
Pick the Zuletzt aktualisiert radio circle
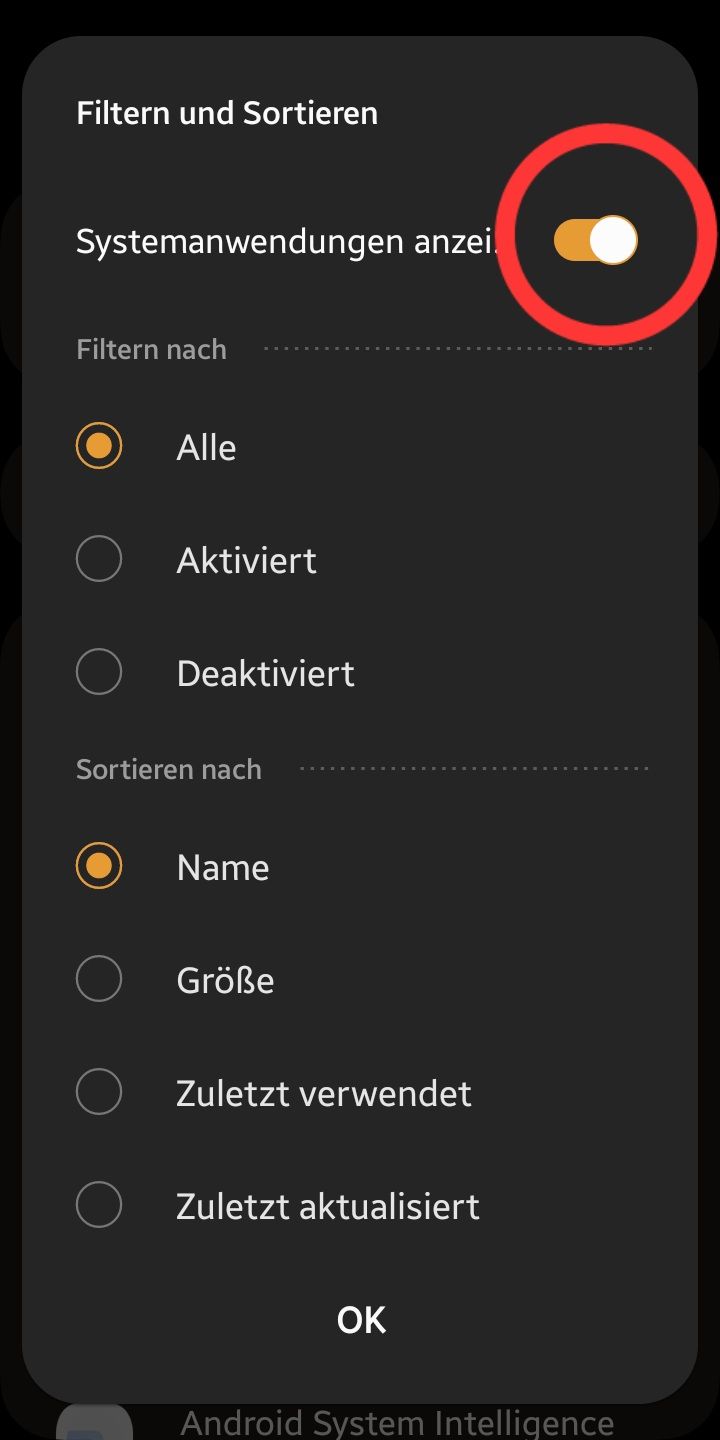[x=99, y=1205]
